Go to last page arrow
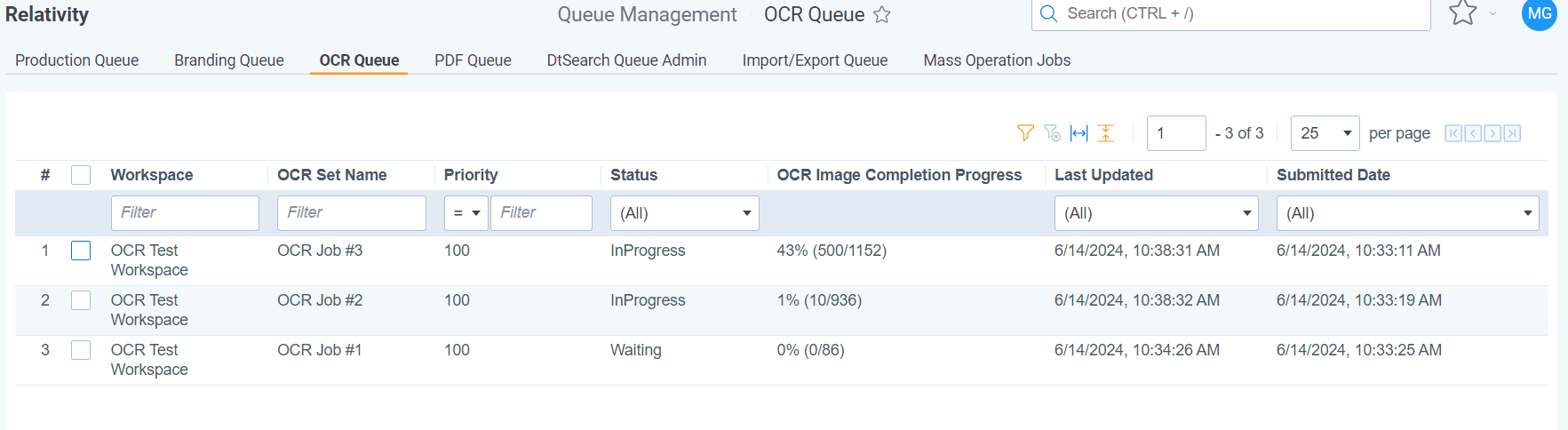 1512,133
